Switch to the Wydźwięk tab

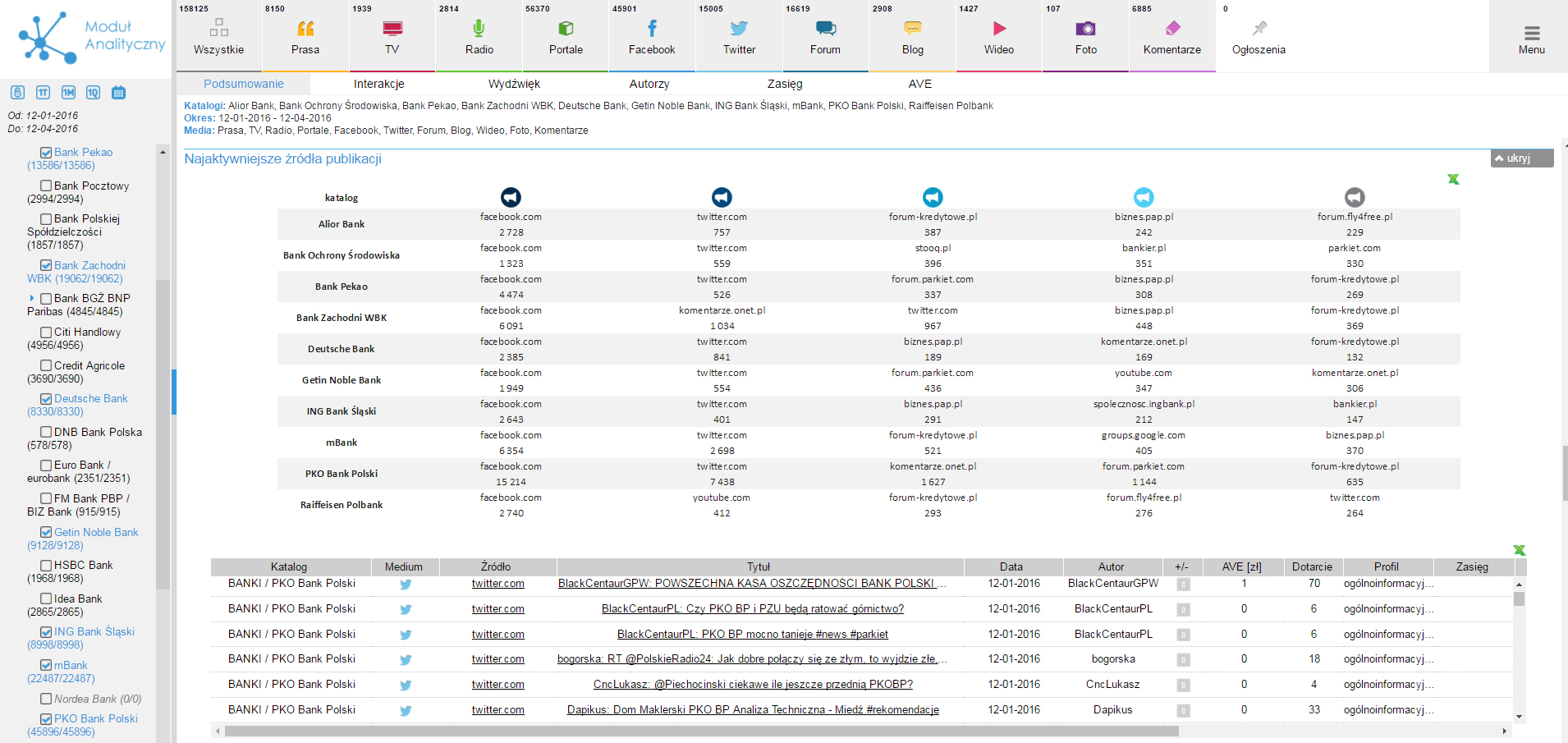tap(514, 84)
